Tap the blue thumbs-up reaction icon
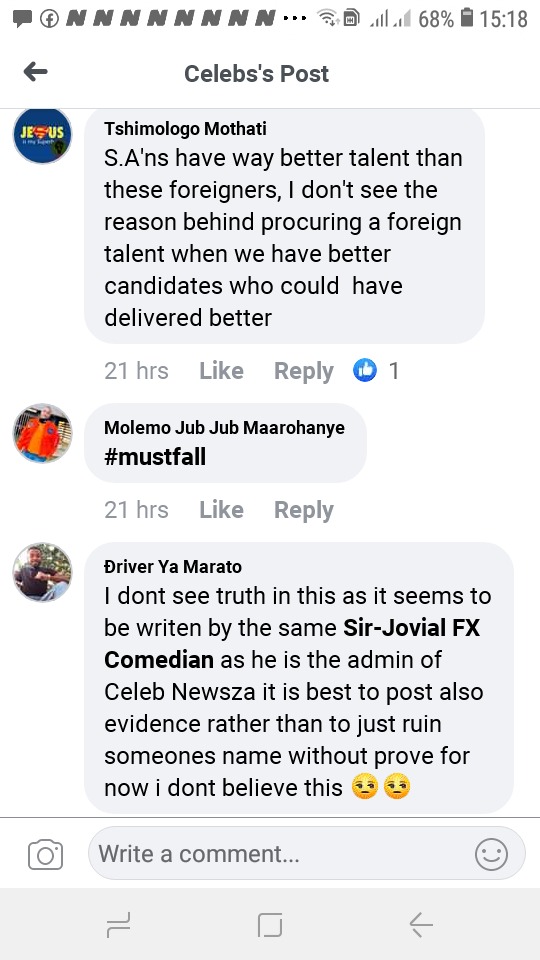 pos(365,370)
